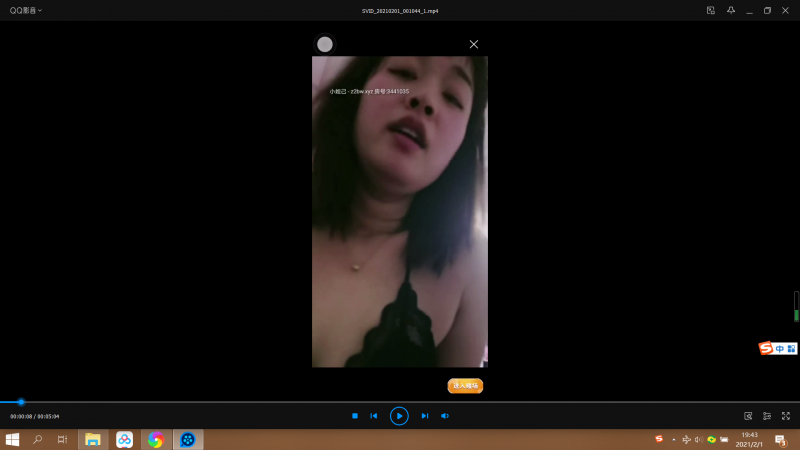Click the play button in the control bar
This screenshot has height=450, width=800.
(x=399, y=416)
